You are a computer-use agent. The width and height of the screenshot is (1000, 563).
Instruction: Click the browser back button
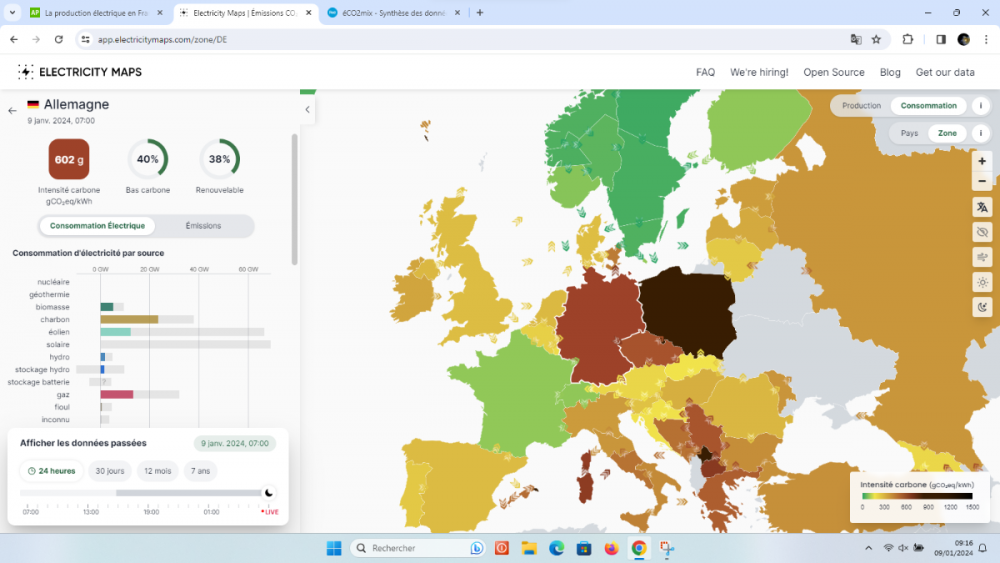[x=14, y=40]
